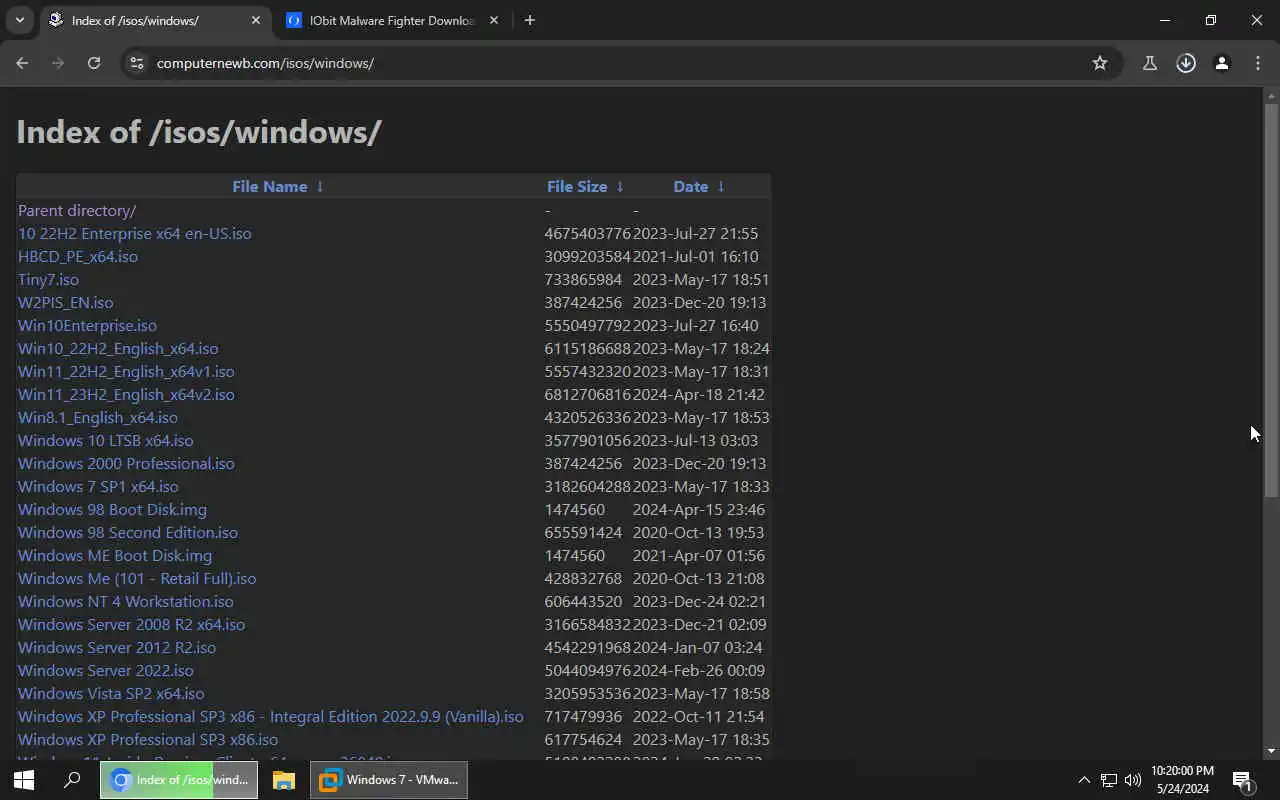
Task: Open the volume control in tray
Action: tap(1133, 780)
